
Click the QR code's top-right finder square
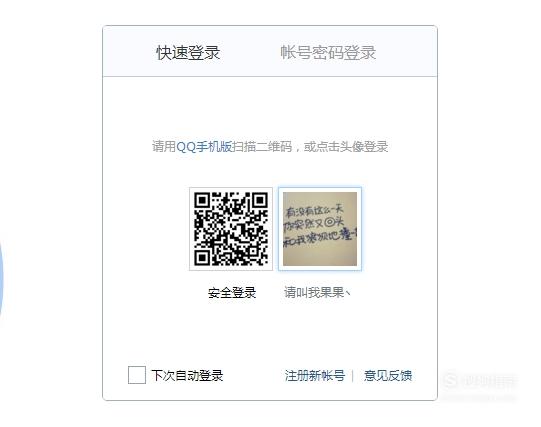259,200
